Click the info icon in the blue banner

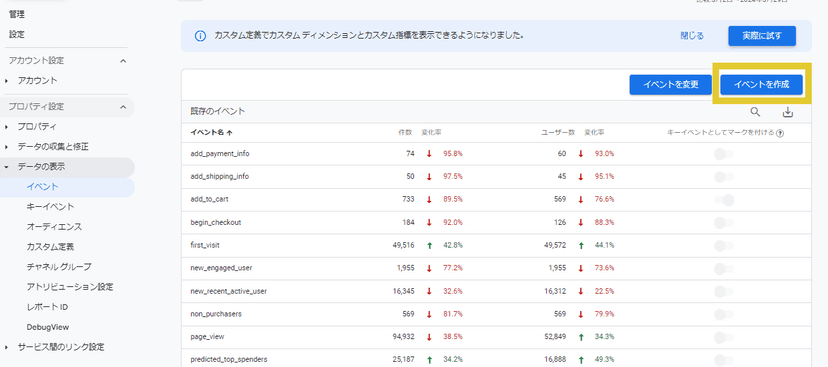(200, 36)
